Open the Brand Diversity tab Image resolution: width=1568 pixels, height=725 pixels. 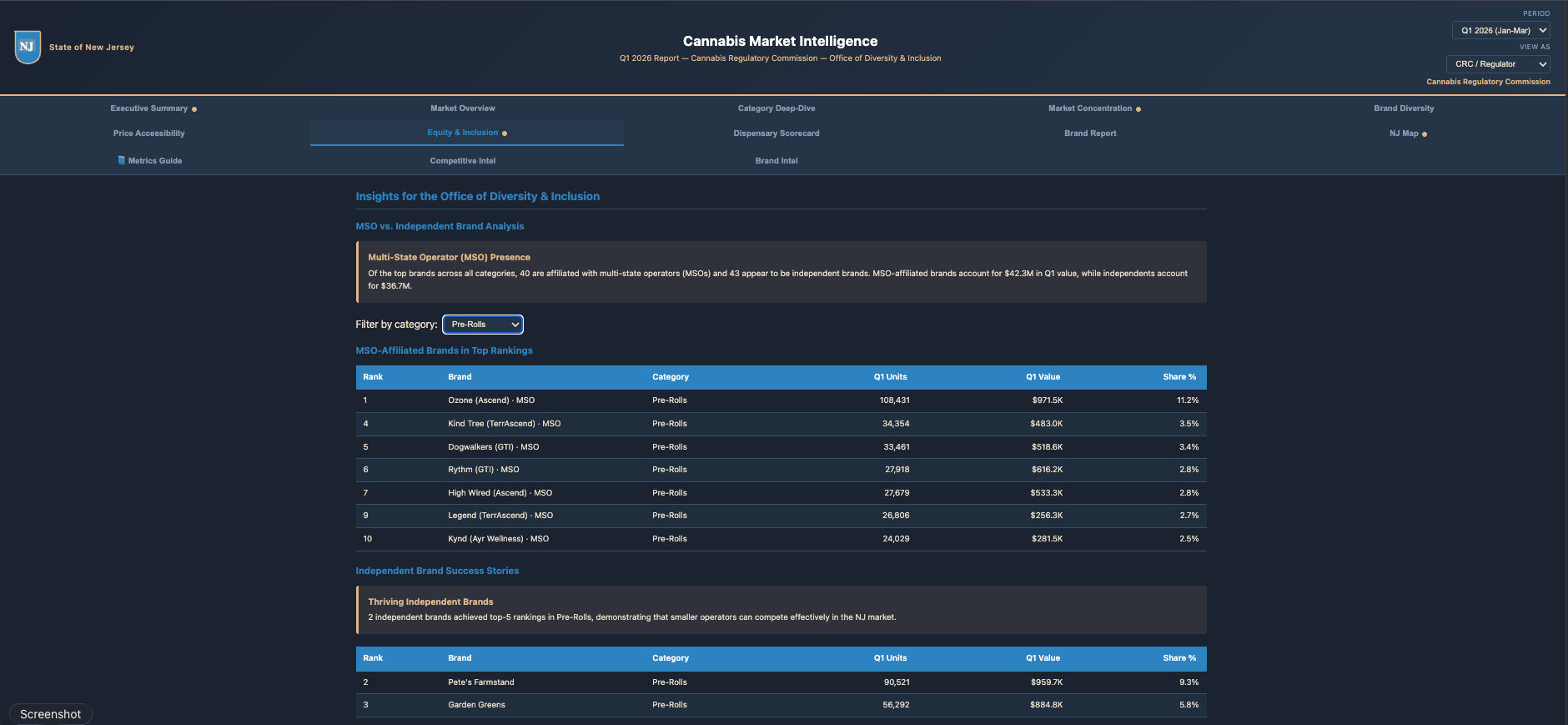pyautogui.click(x=1404, y=108)
